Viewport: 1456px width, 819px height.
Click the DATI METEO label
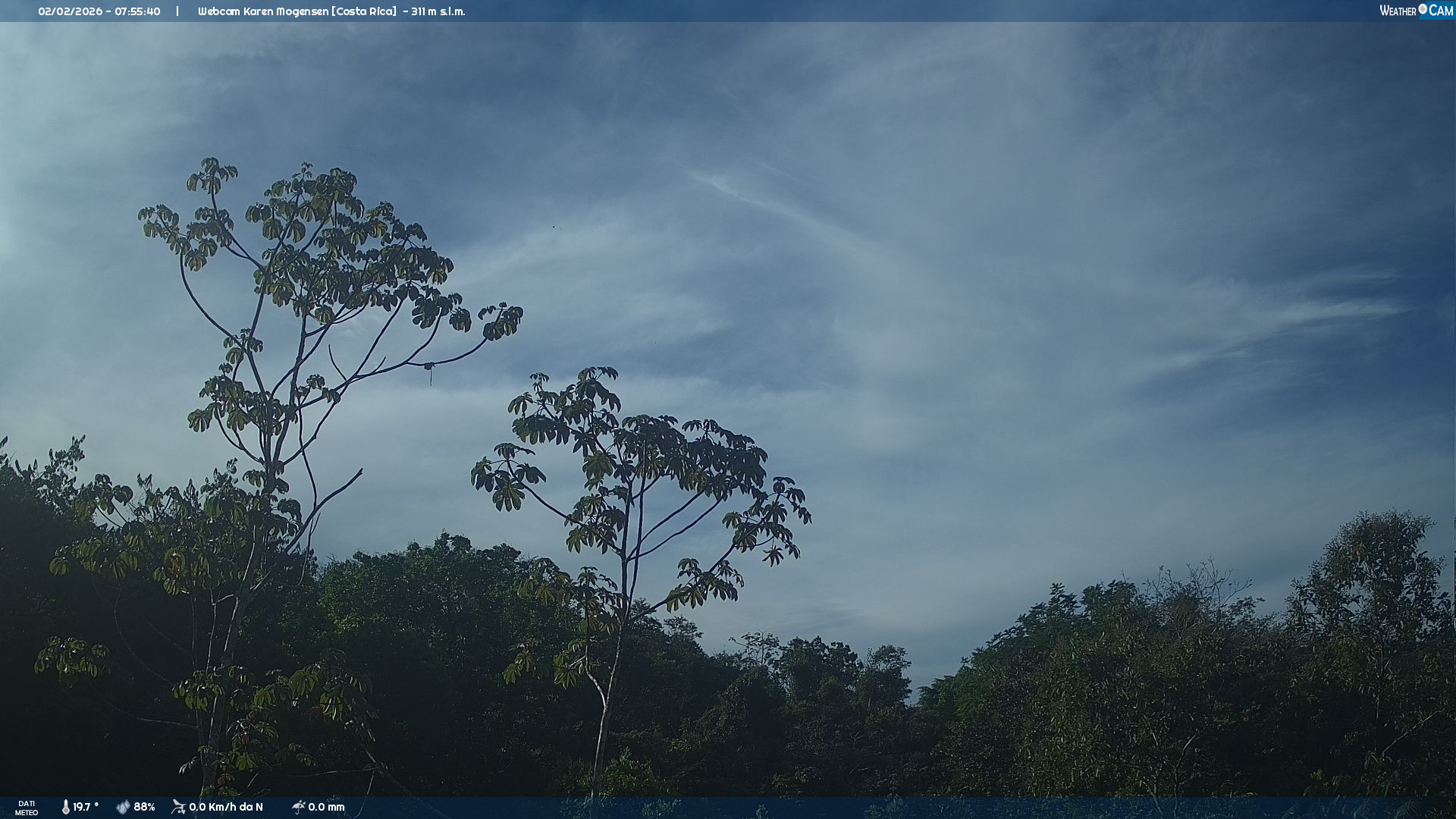pyautogui.click(x=27, y=808)
